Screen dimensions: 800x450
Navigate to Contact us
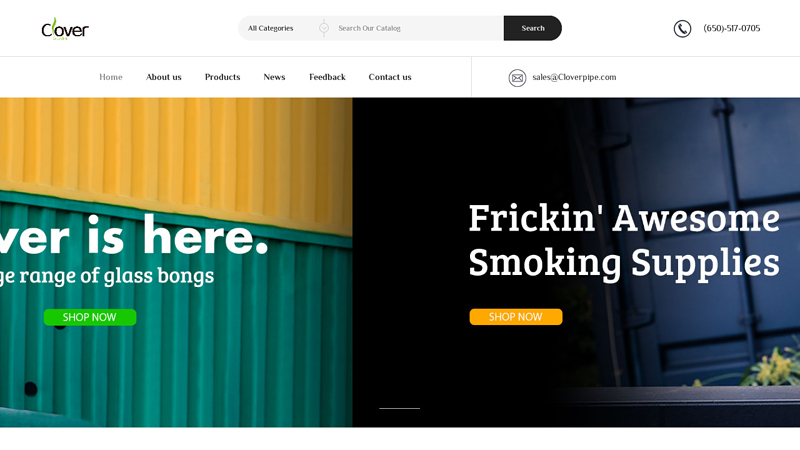pos(390,77)
